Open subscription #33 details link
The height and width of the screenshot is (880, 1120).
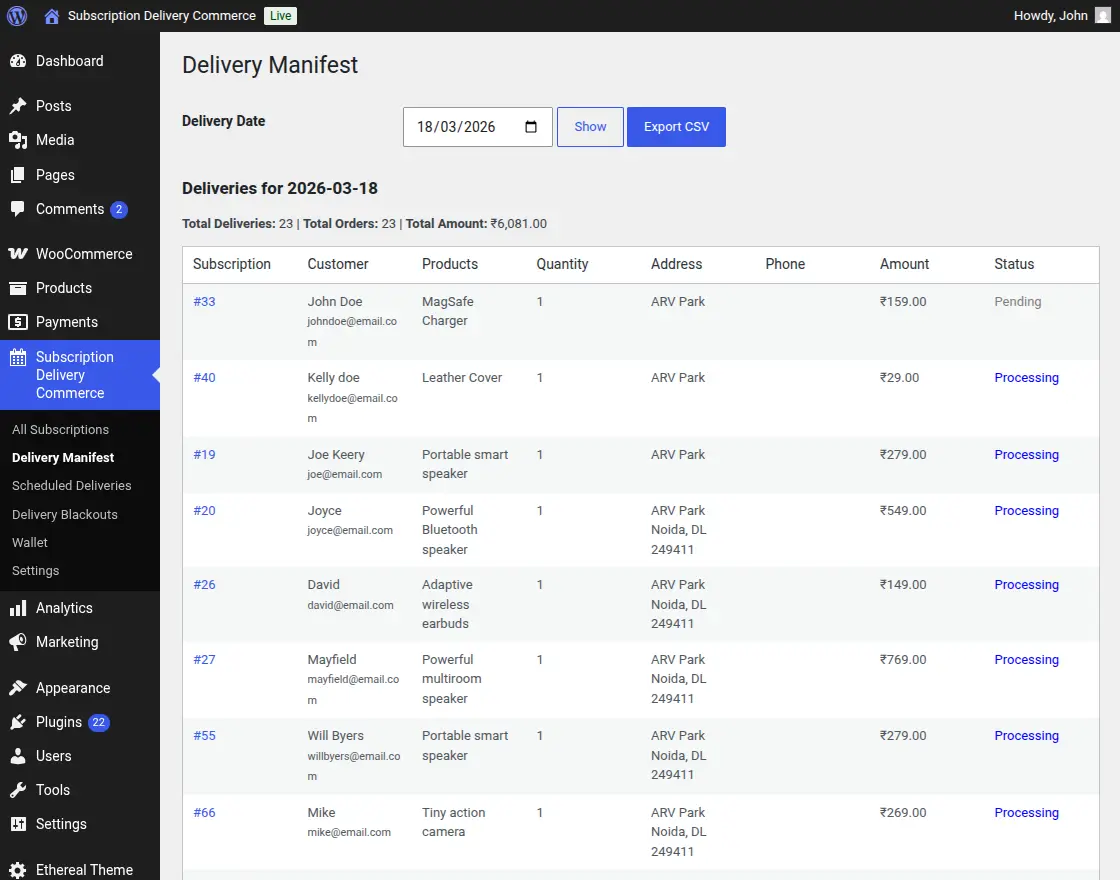click(x=204, y=301)
